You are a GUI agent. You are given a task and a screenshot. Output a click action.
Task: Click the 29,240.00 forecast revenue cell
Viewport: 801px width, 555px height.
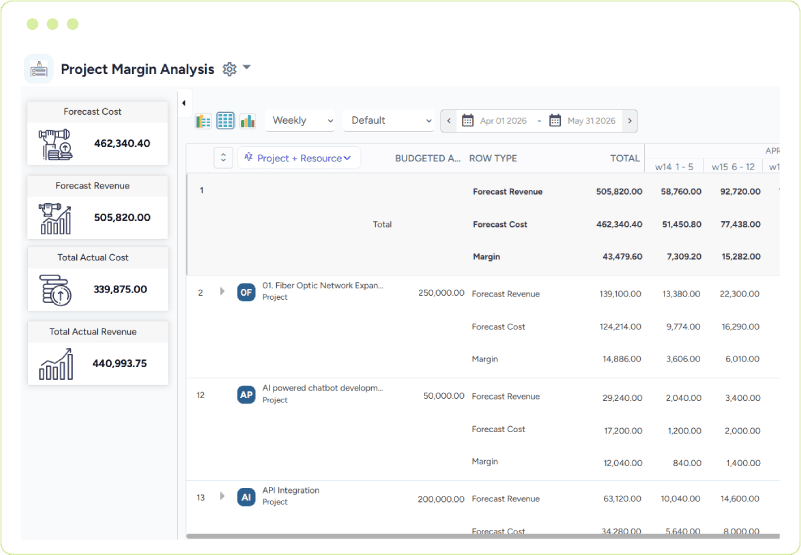[622, 398]
